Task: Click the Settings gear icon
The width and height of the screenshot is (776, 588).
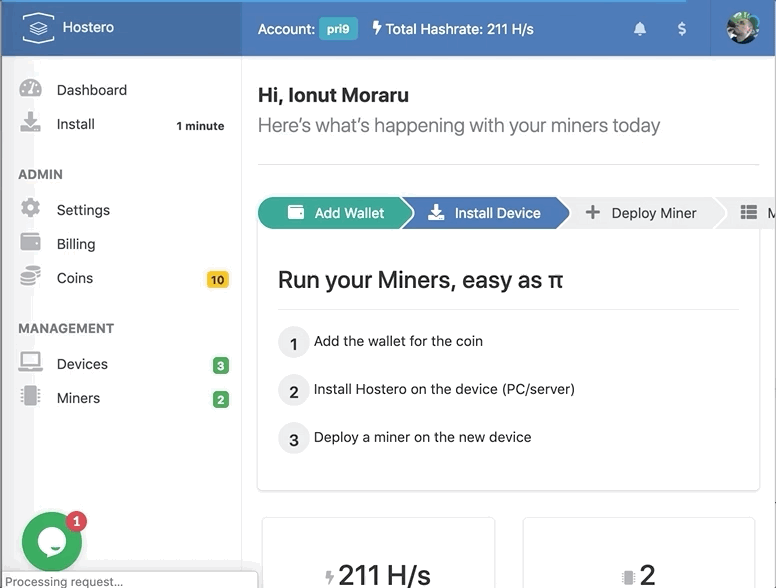Action: [31, 208]
